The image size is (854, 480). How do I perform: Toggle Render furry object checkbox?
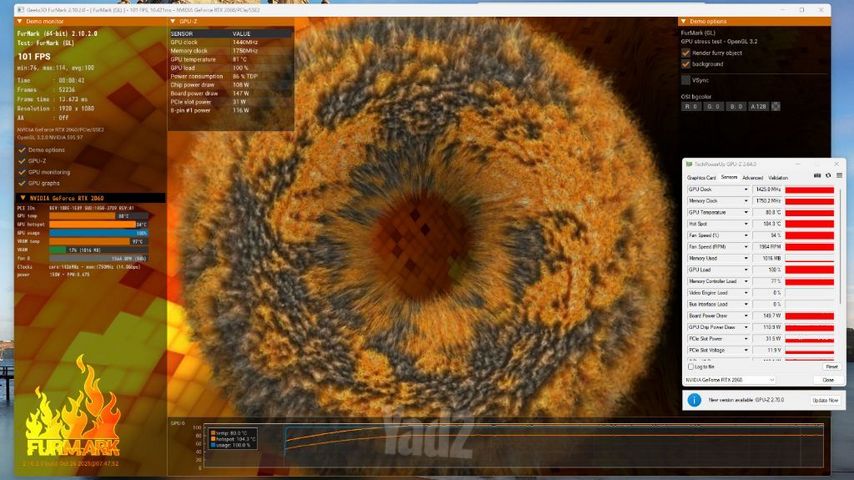tap(686, 53)
